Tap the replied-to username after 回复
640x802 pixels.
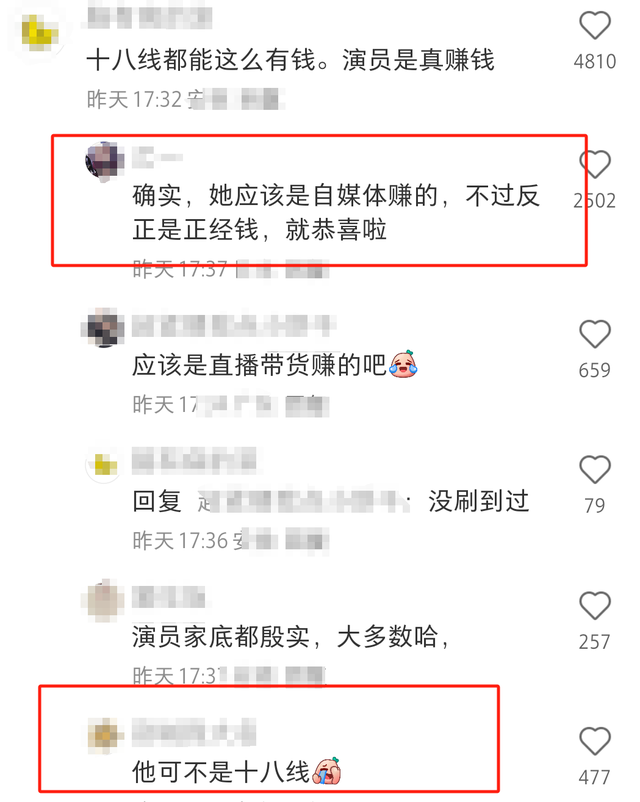click(x=303, y=502)
